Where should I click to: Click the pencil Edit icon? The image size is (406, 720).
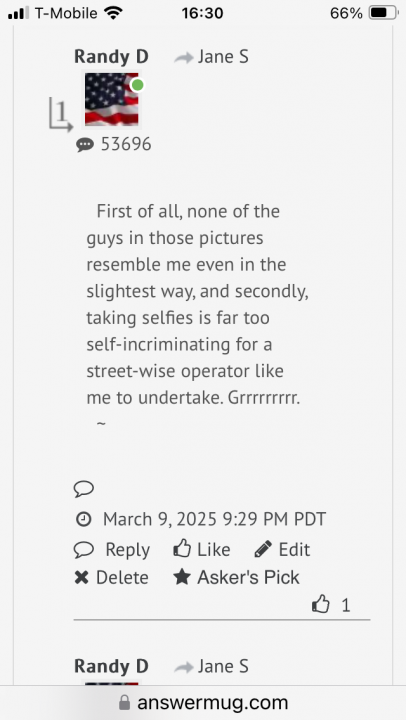pos(263,549)
